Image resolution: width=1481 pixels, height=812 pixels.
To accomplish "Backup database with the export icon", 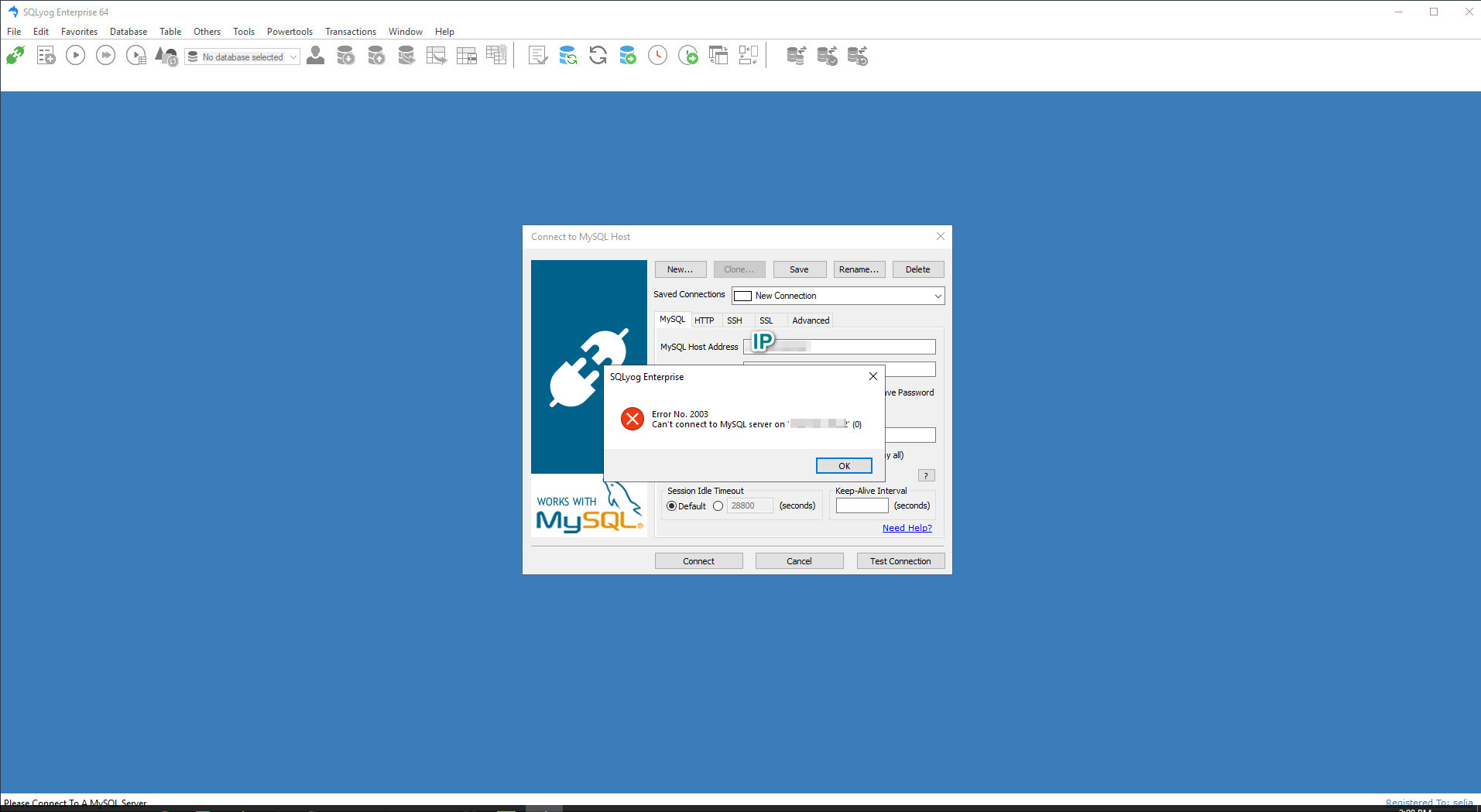I will pos(376,55).
